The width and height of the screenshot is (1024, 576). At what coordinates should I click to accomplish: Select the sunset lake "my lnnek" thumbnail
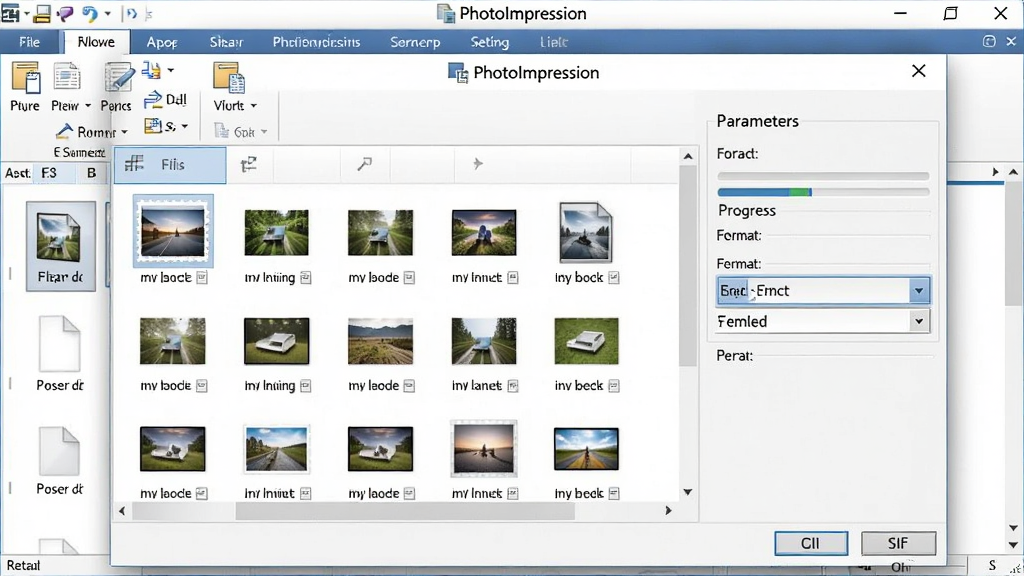484,449
